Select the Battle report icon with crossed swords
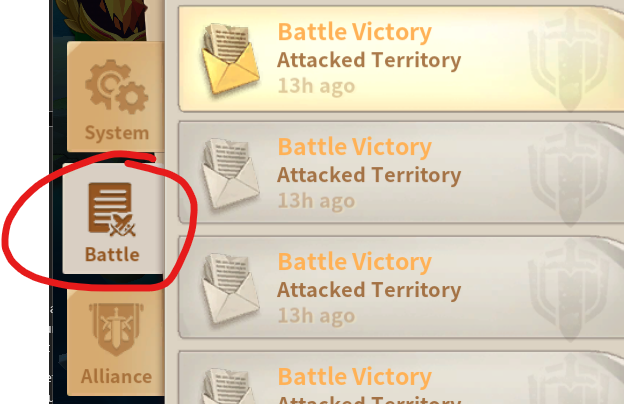 point(111,209)
